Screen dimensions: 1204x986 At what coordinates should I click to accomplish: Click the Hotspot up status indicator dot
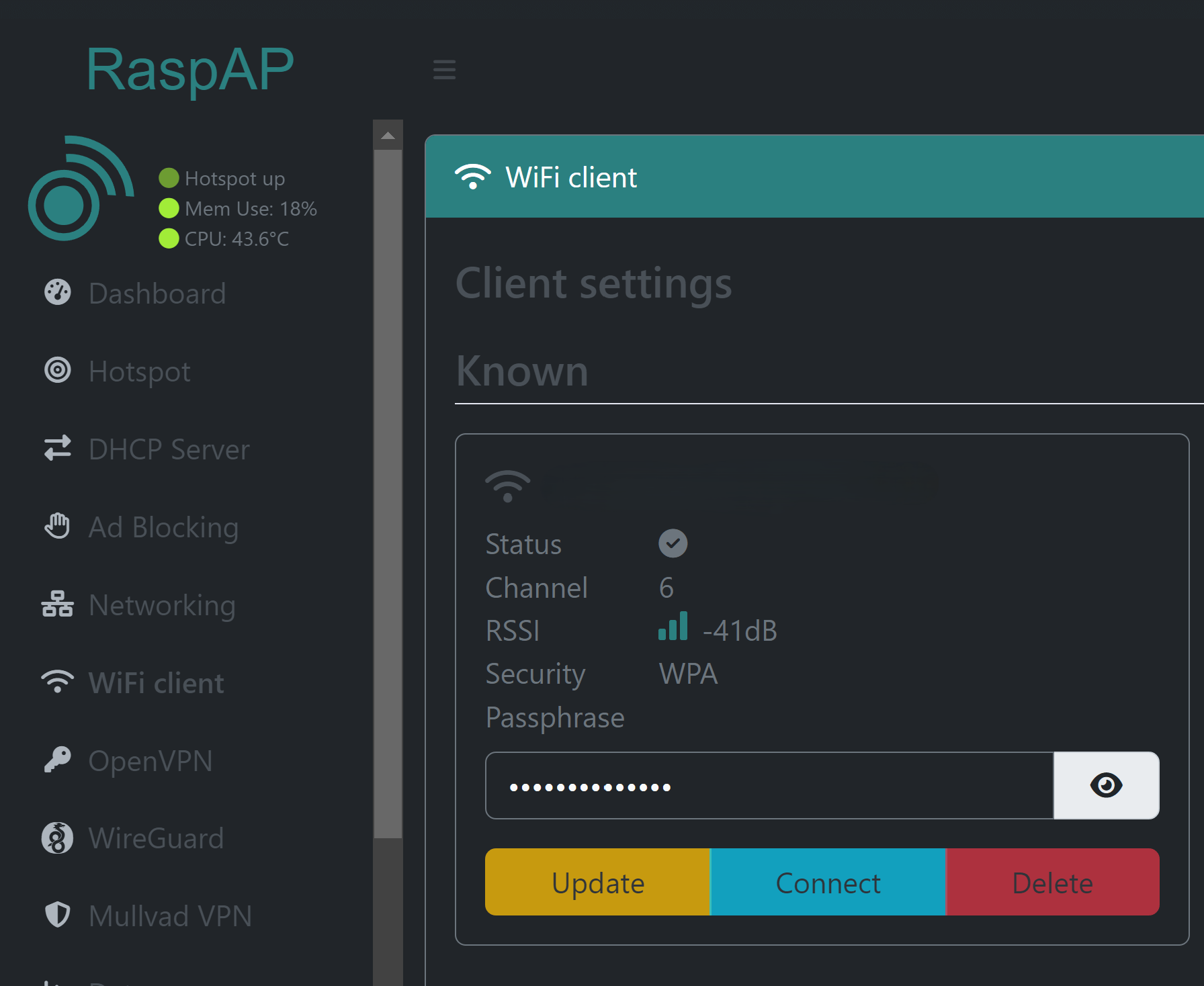pyautogui.click(x=169, y=178)
